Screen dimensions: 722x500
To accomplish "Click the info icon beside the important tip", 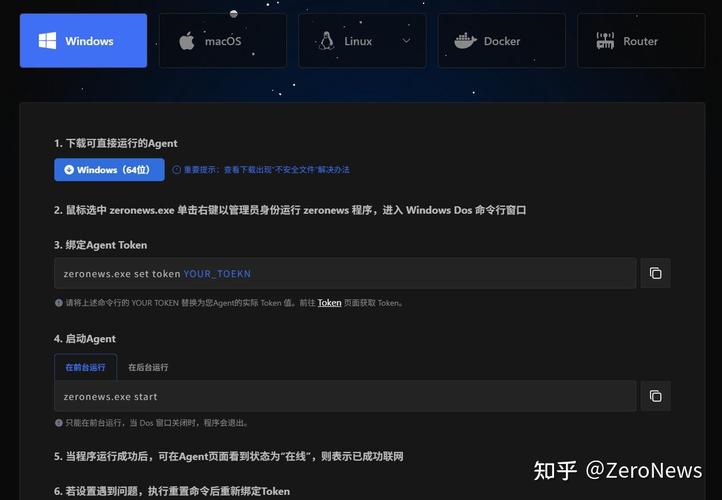I will [176, 169].
